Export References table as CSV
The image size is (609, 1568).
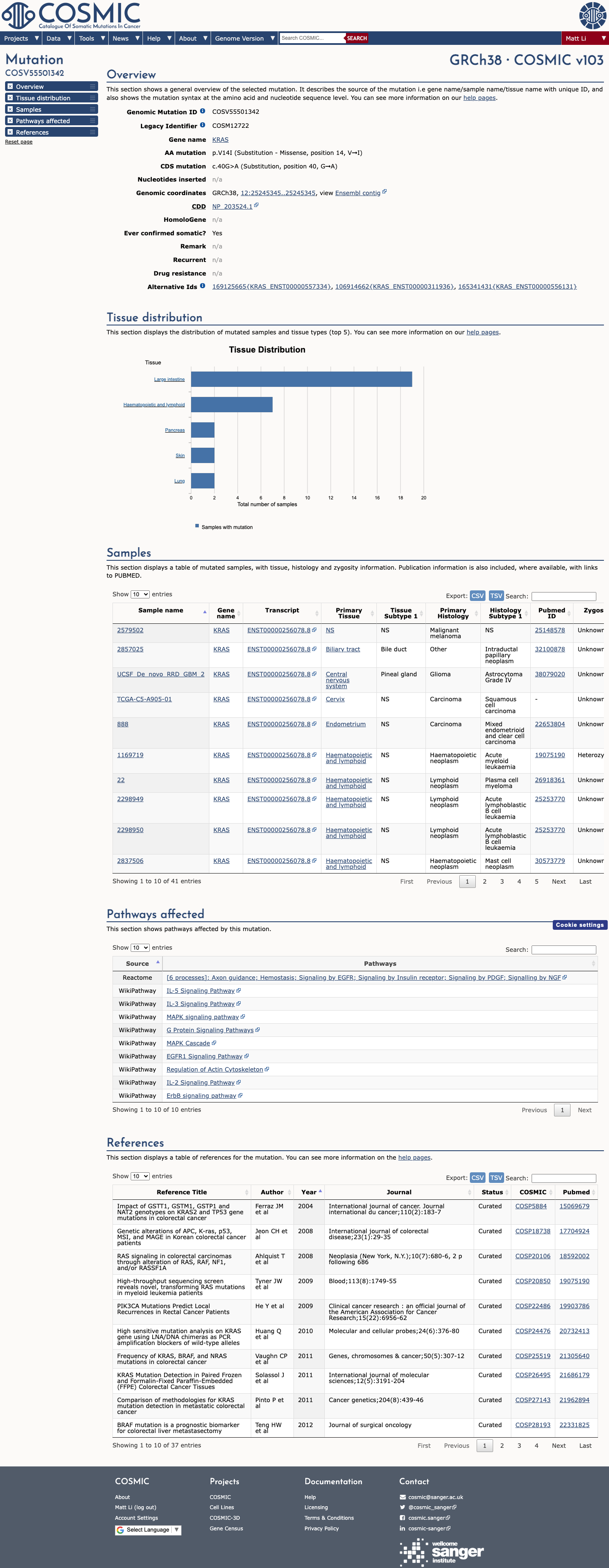(477, 1178)
